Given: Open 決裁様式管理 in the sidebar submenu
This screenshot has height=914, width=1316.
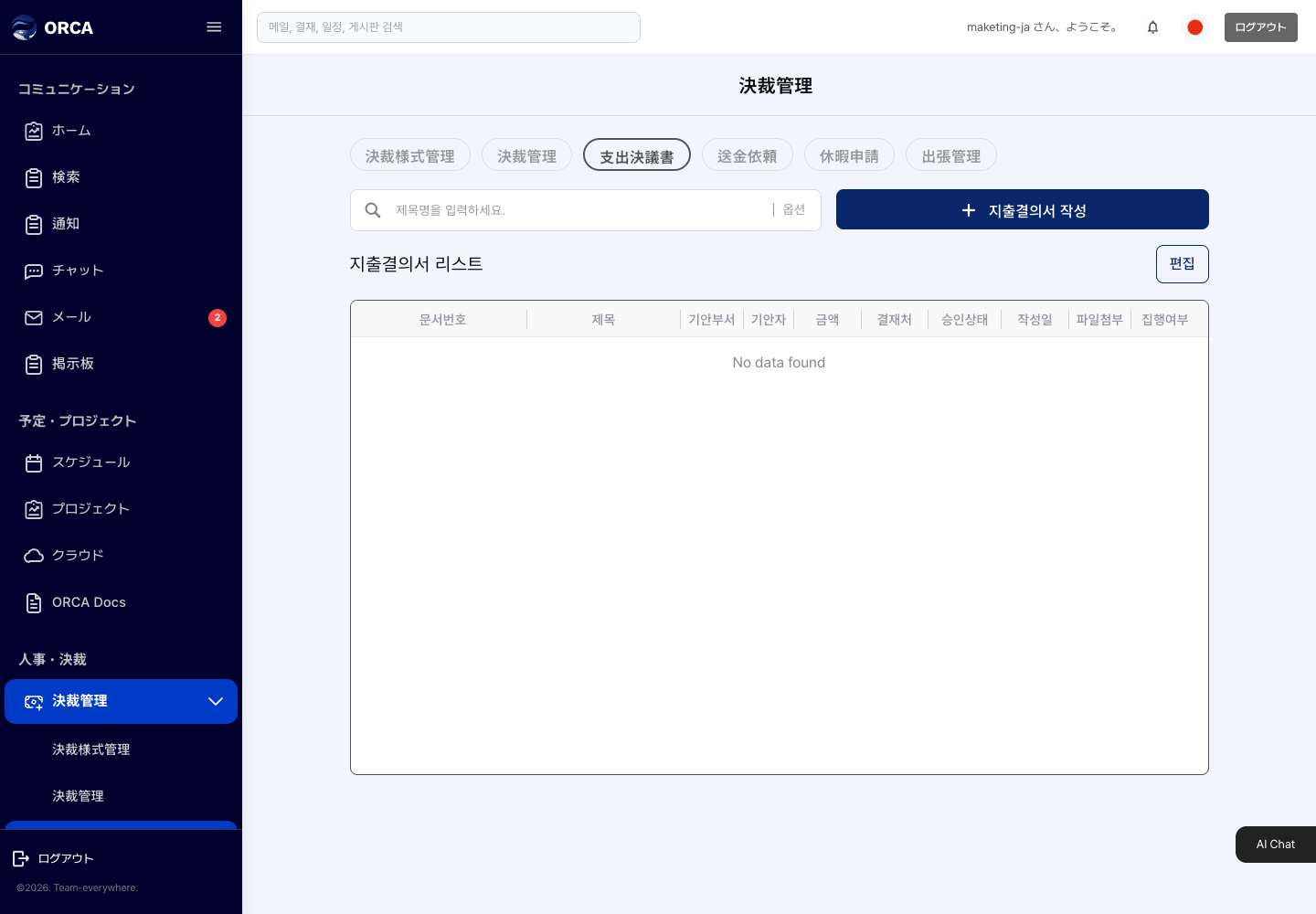Looking at the screenshot, I should click(x=91, y=749).
